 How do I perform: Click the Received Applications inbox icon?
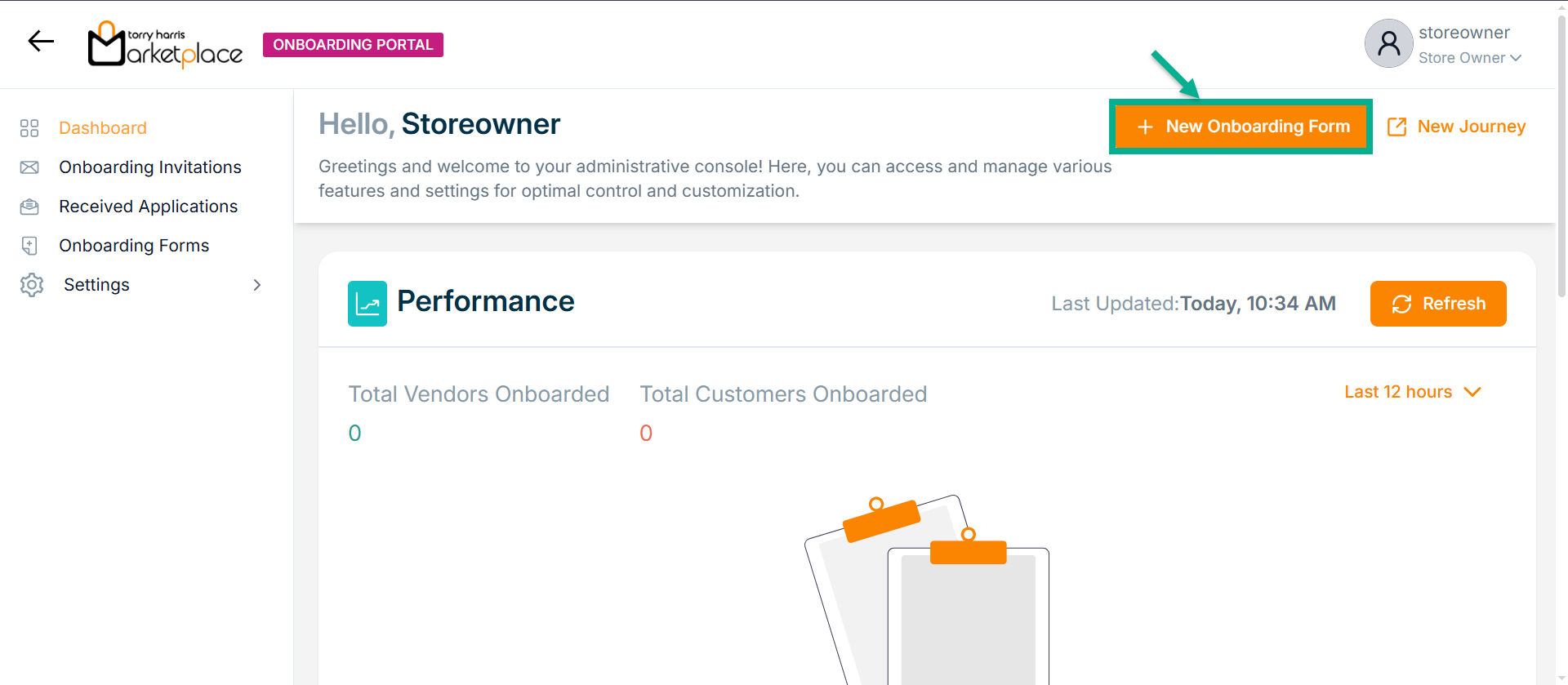(x=29, y=207)
